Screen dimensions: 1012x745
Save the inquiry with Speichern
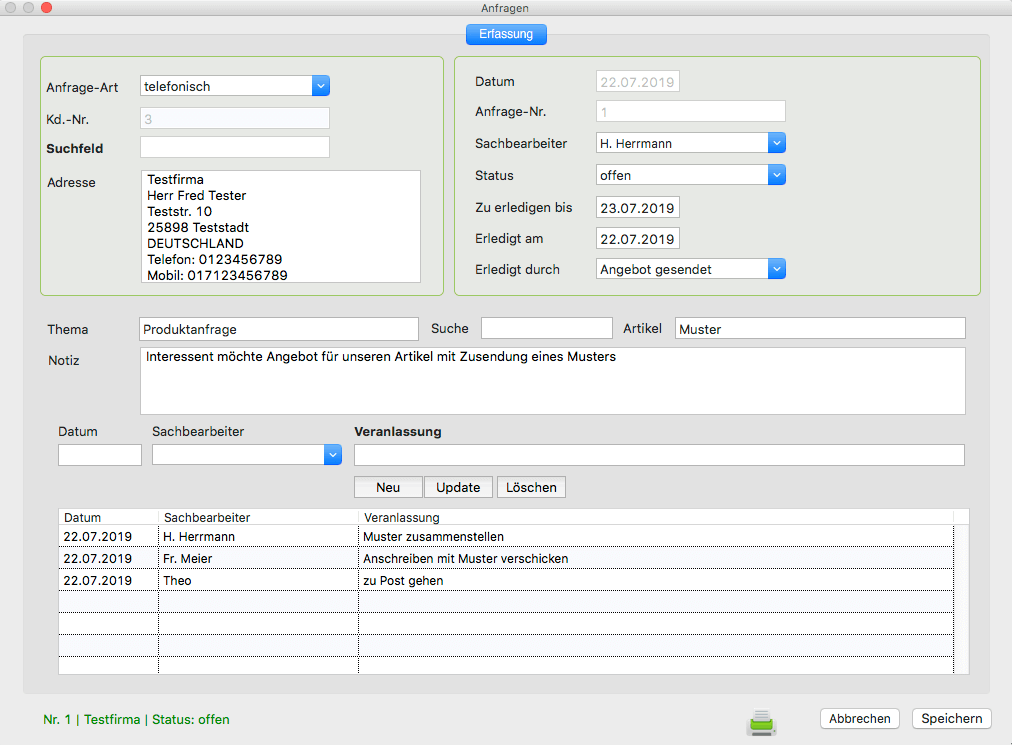point(951,719)
